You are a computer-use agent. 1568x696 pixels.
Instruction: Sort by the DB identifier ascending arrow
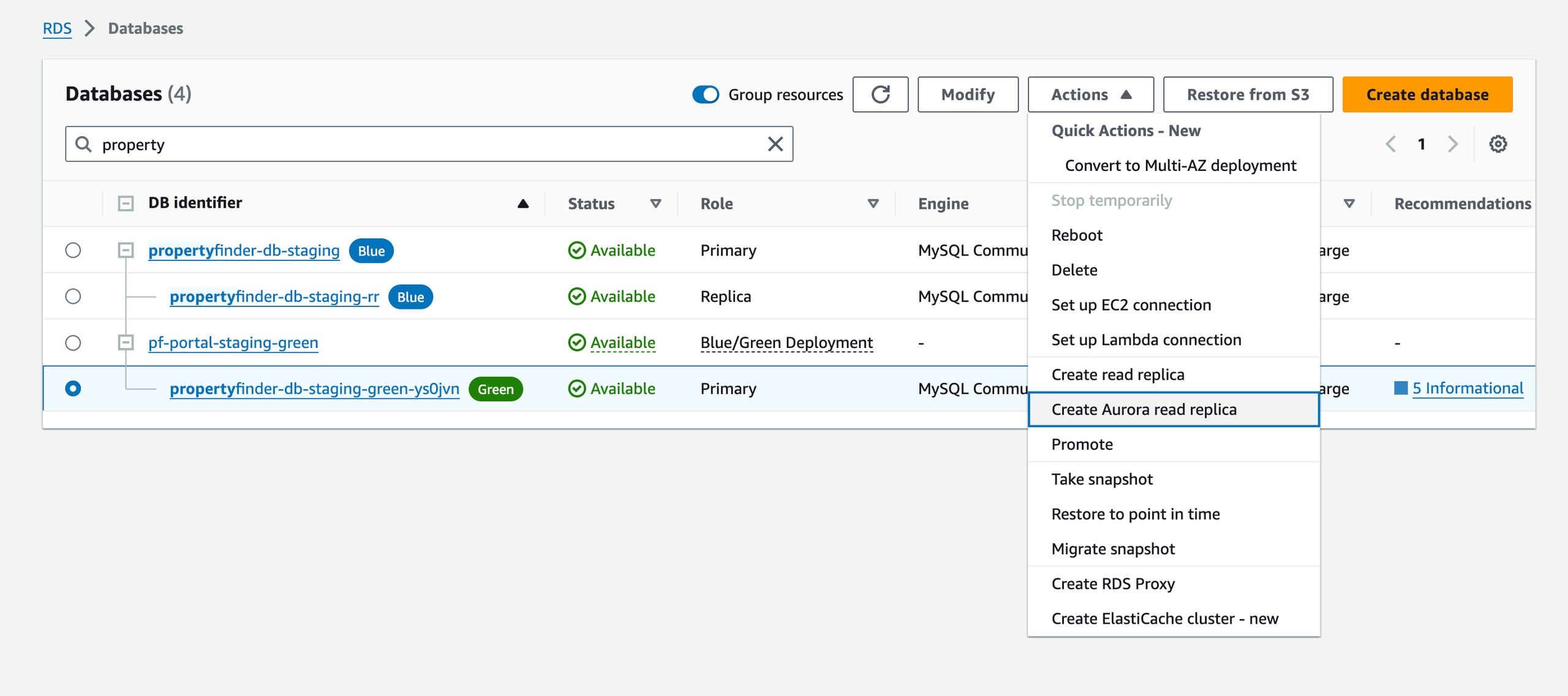pos(523,203)
